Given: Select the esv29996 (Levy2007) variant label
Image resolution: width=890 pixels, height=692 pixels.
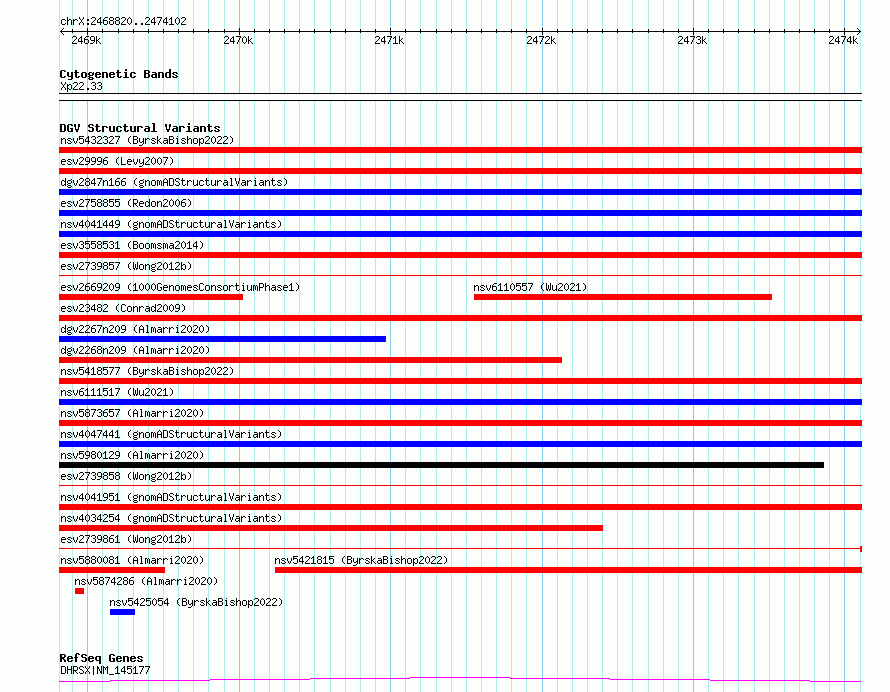Looking at the screenshot, I should [x=117, y=161].
